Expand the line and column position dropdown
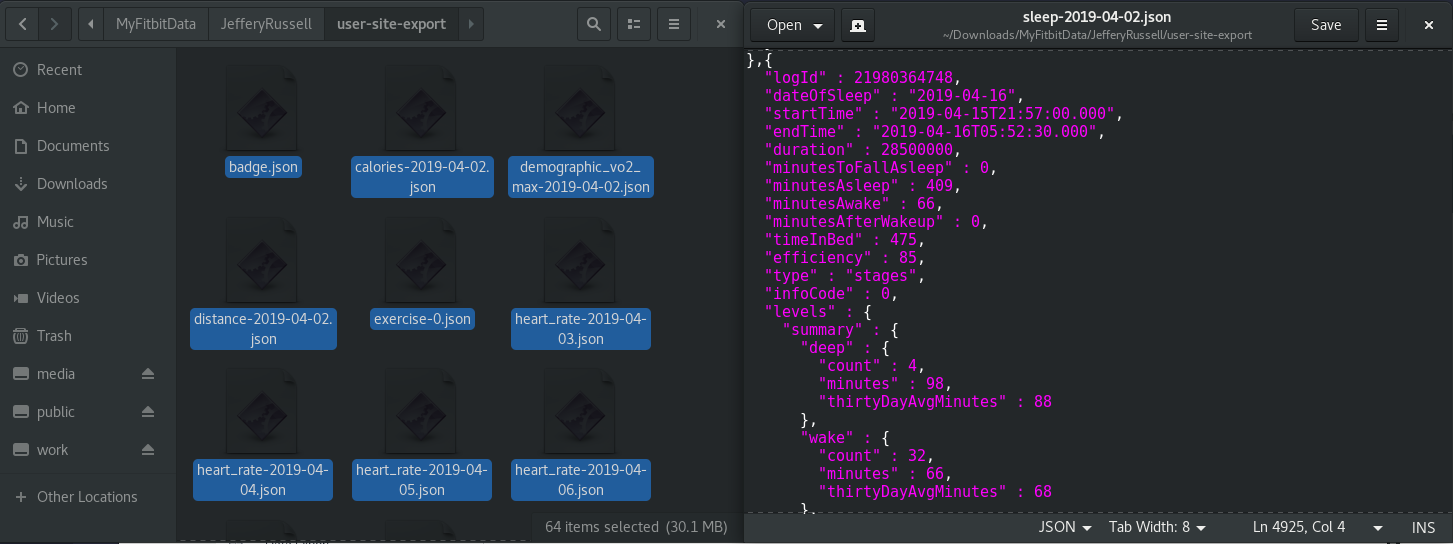 [x=1378, y=527]
